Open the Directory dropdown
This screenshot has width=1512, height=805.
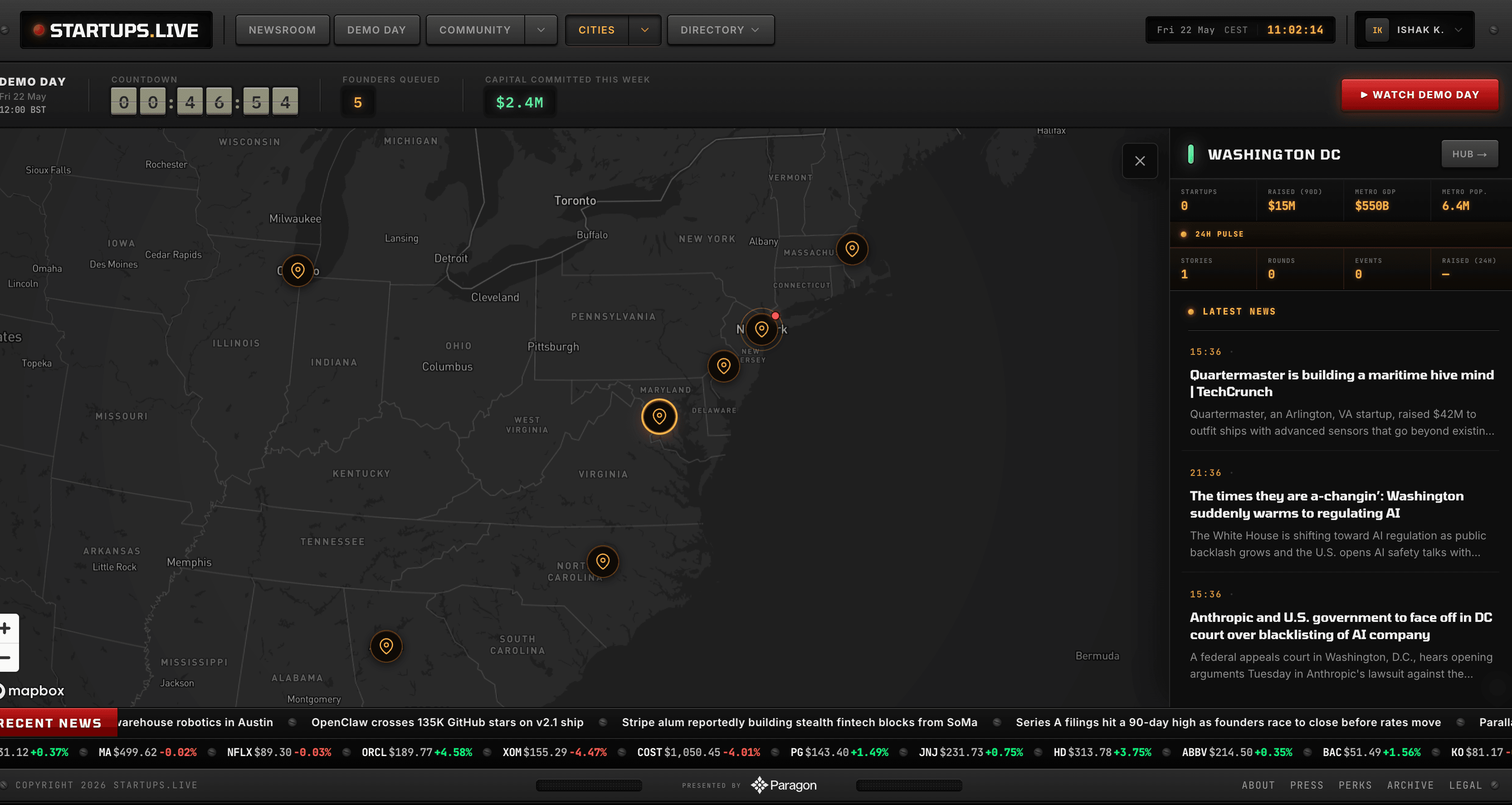[720, 30]
